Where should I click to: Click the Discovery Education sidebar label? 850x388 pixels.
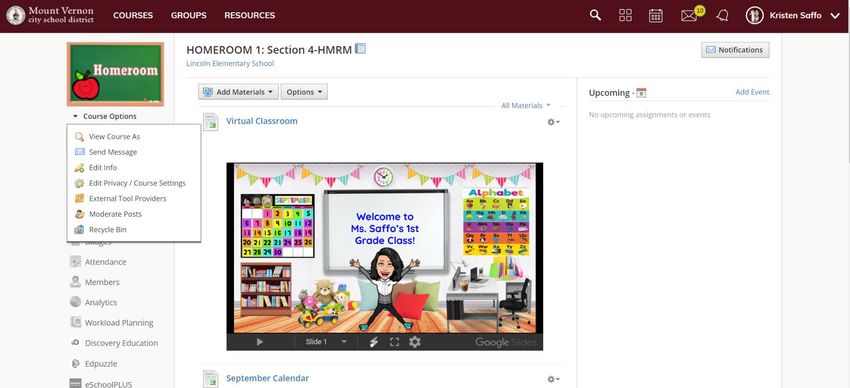(121, 343)
